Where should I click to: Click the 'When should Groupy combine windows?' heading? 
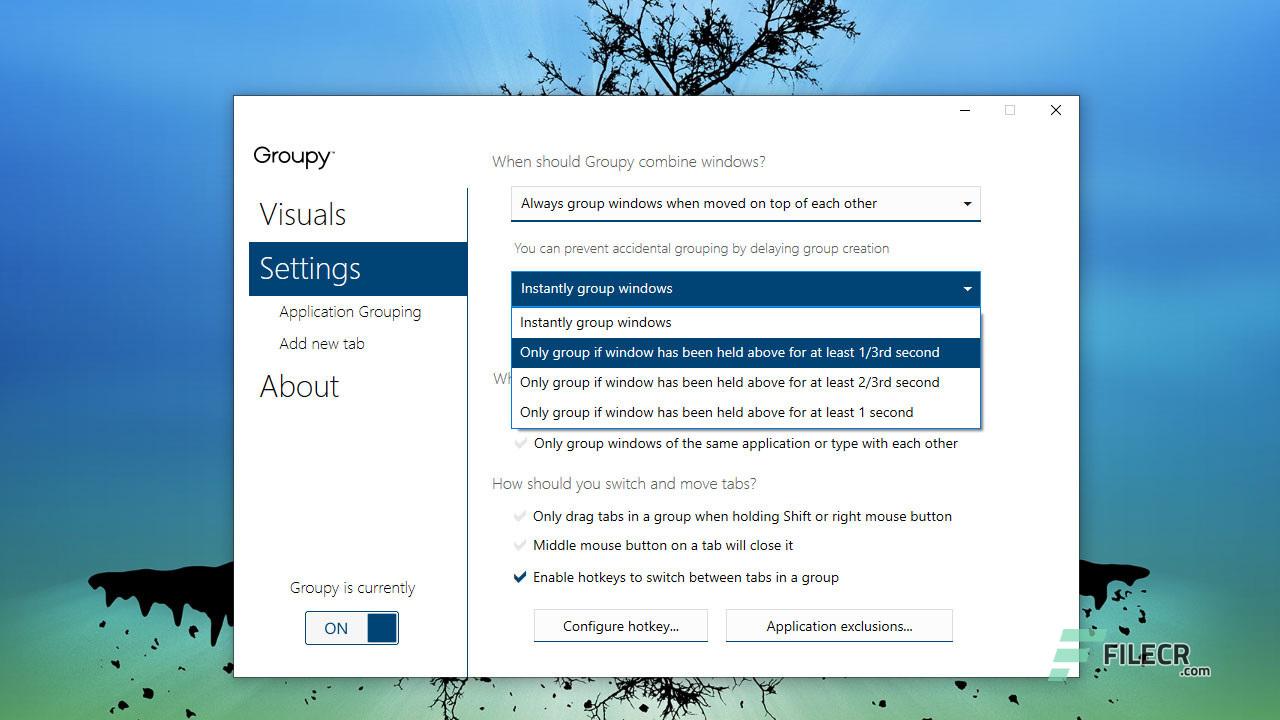click(x=629, y=161)
